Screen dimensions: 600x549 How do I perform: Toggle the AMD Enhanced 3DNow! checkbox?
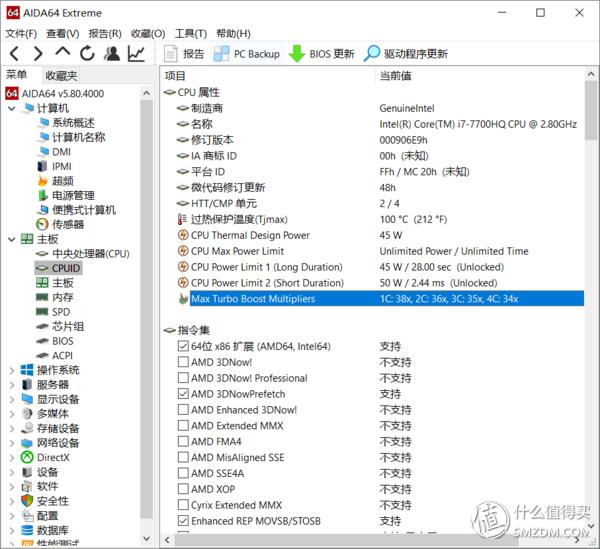click(x=183, y=409)
